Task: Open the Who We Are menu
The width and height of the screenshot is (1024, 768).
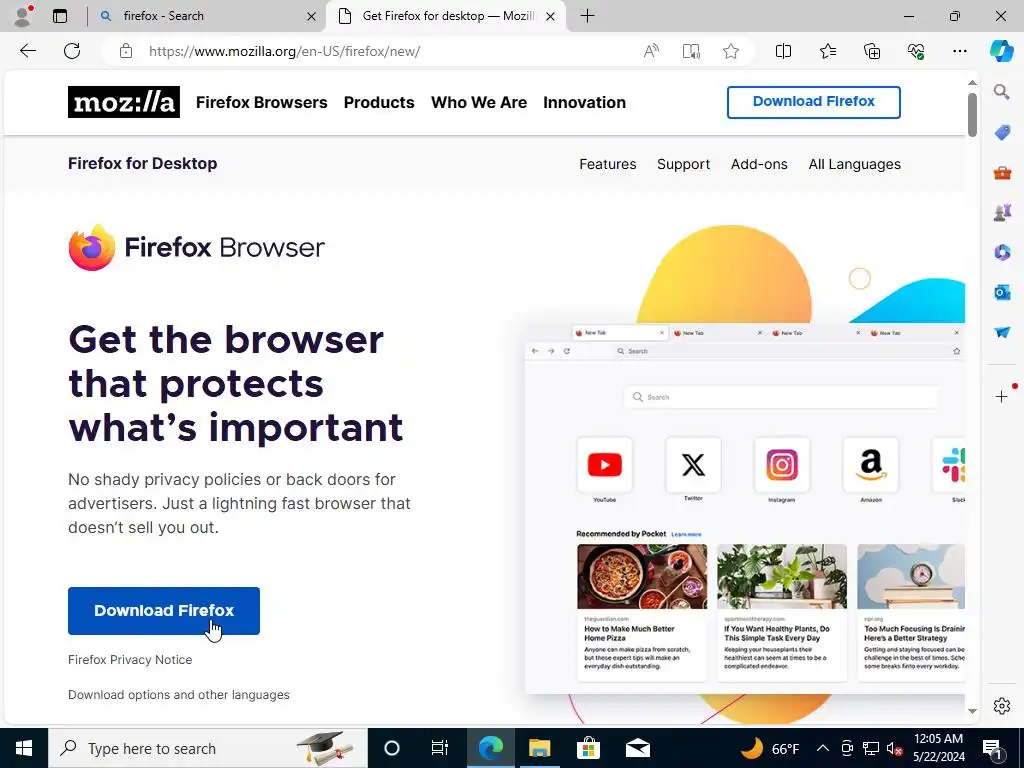Action: point(479,103)
